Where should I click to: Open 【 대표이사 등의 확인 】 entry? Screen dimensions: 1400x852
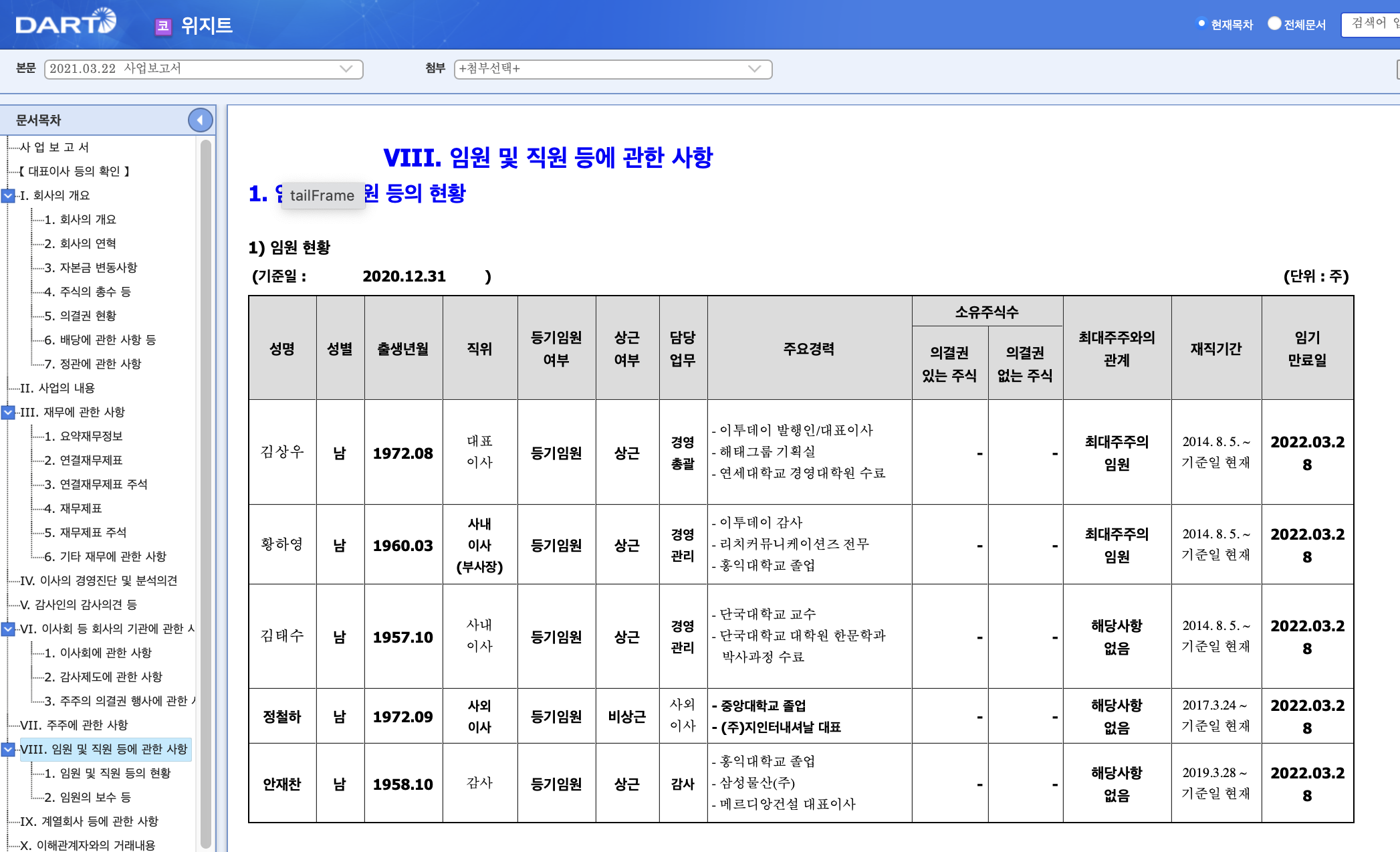click(x=74, y=171)
